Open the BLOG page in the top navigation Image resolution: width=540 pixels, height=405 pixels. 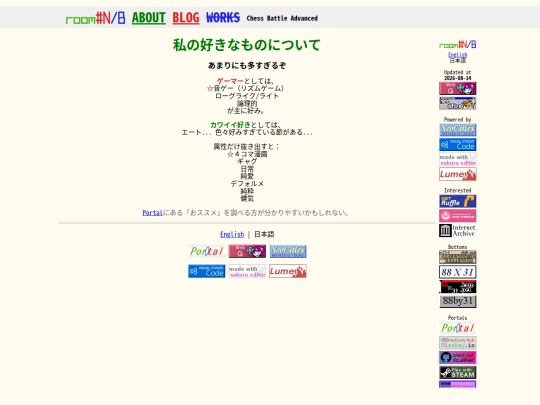(186, 18)
